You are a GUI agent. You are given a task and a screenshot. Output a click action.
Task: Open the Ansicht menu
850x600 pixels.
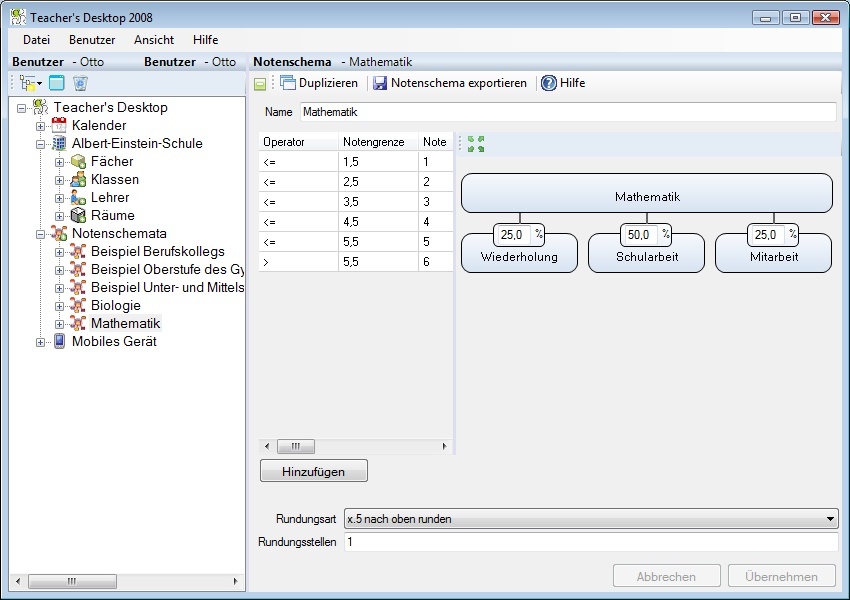click(x=154, y=40)
